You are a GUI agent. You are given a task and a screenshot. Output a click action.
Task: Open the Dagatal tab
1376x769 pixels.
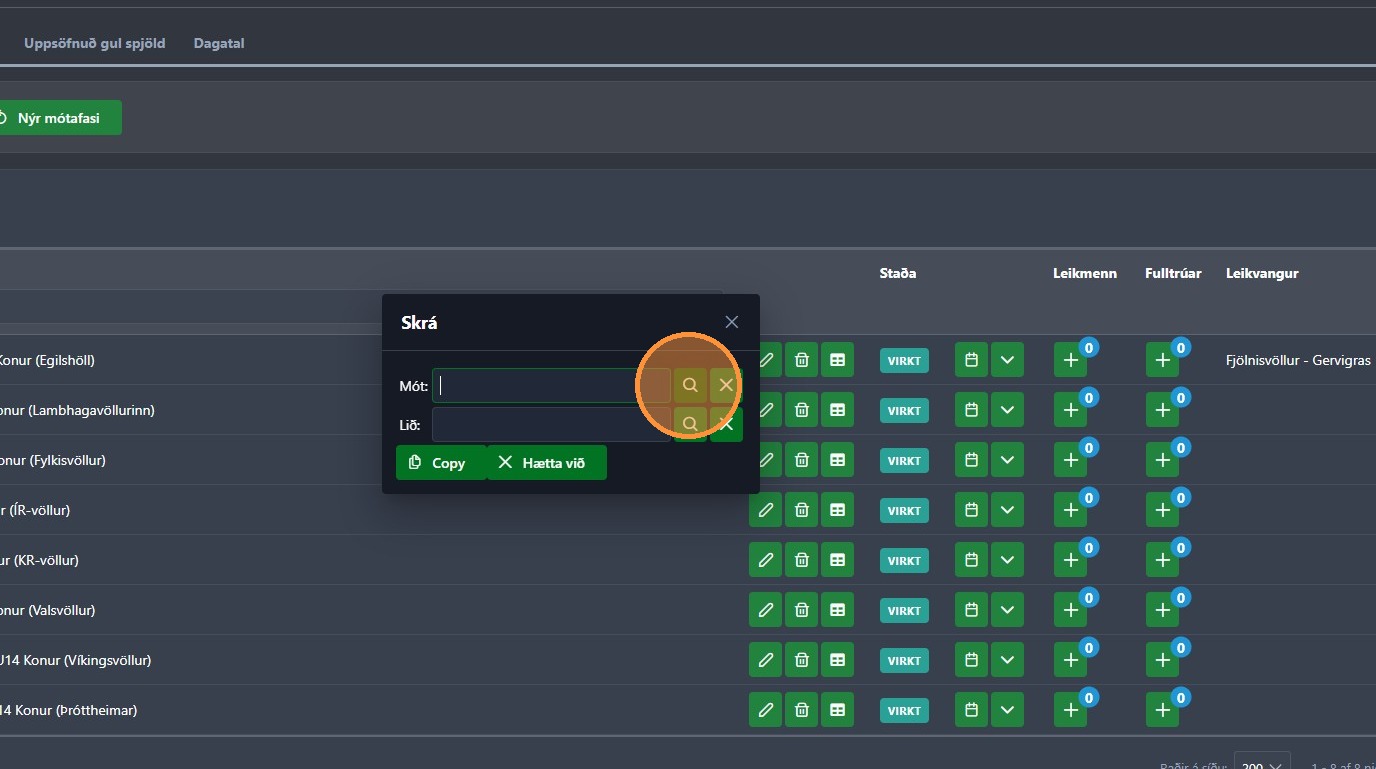(219, 43)
